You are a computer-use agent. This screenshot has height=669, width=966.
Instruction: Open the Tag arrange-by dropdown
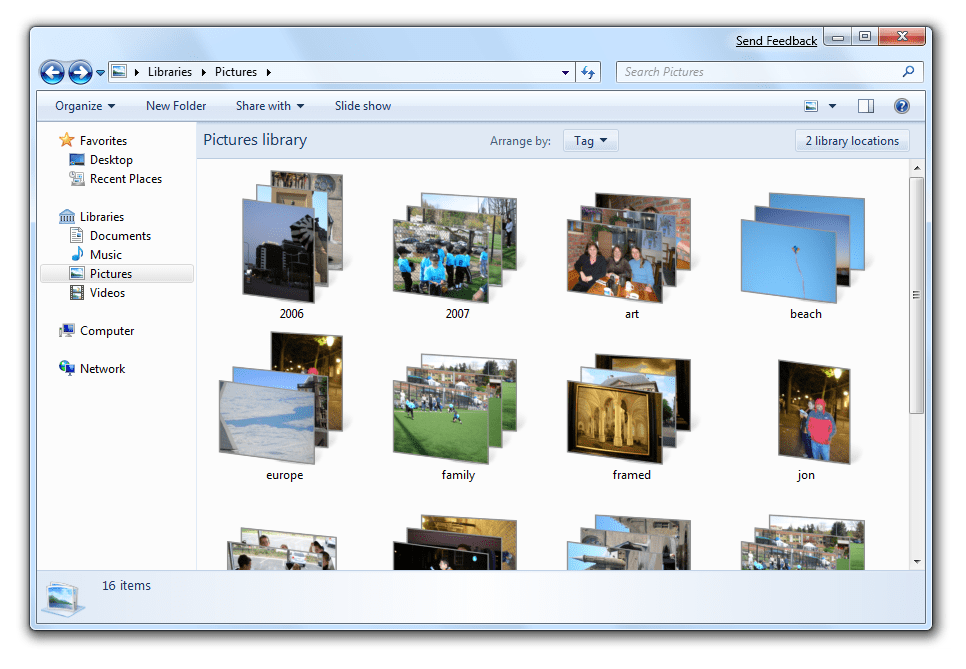click(x=590, y=140)
